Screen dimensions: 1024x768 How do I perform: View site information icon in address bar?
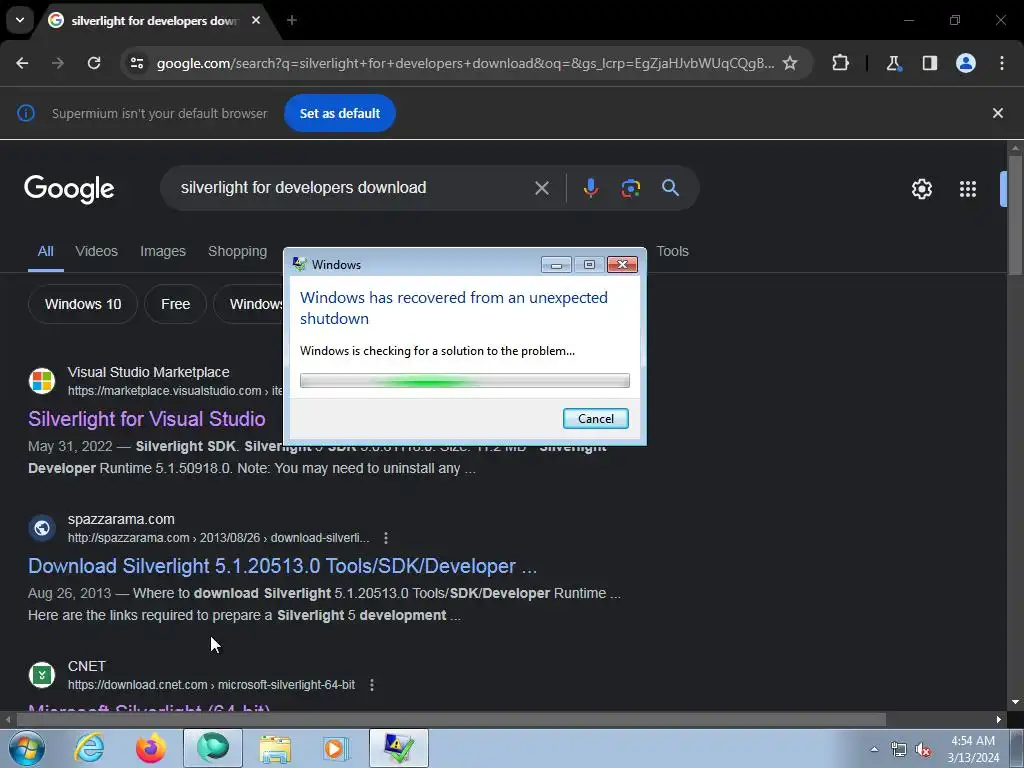137,63
